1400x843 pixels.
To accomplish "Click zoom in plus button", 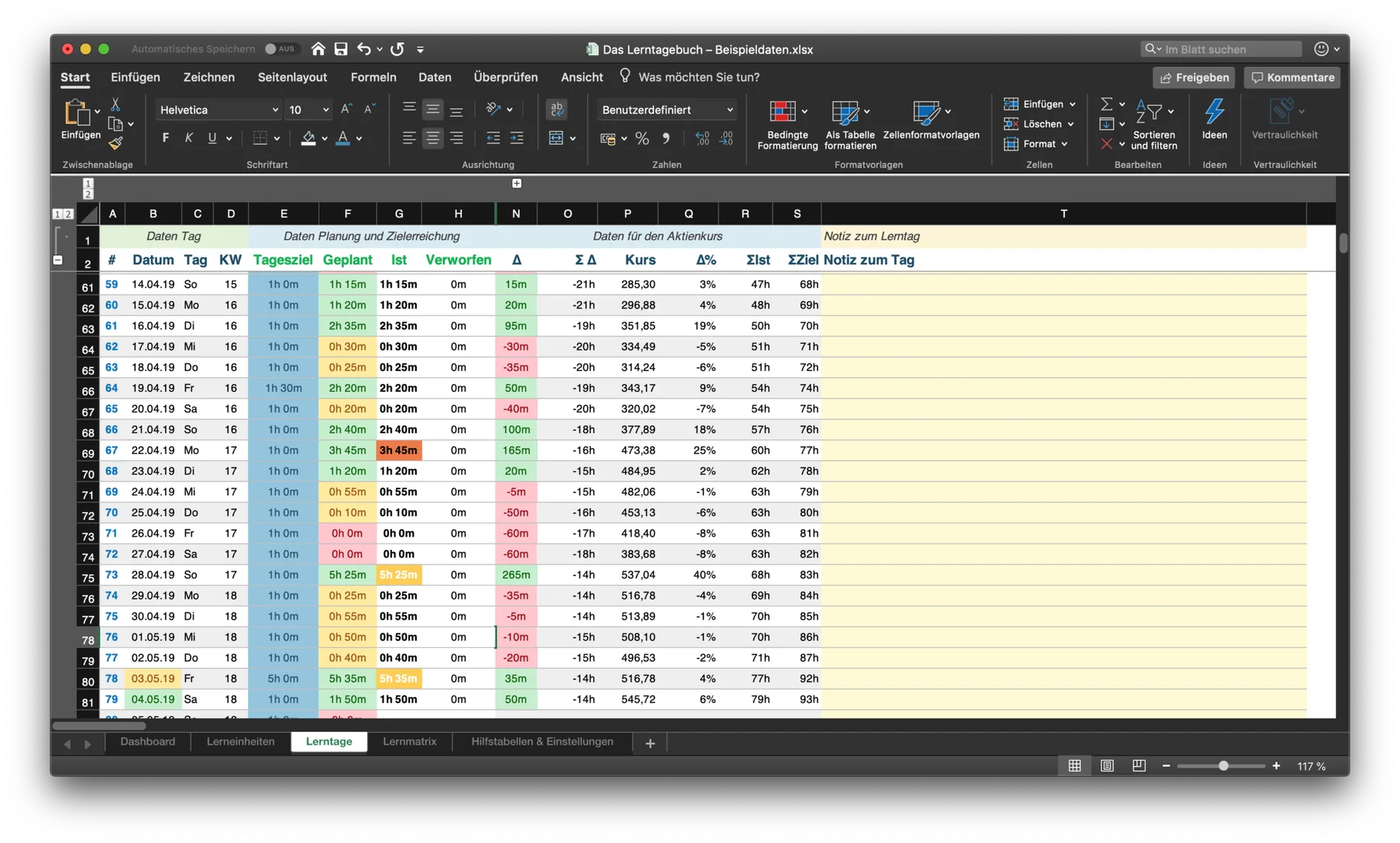I will coord(1276,766).
